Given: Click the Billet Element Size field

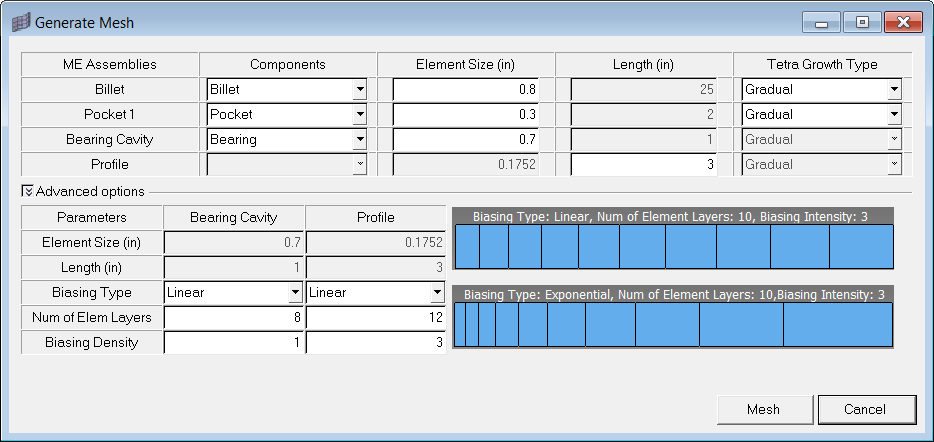Looking at the screenshot, I should coord(465,90).
